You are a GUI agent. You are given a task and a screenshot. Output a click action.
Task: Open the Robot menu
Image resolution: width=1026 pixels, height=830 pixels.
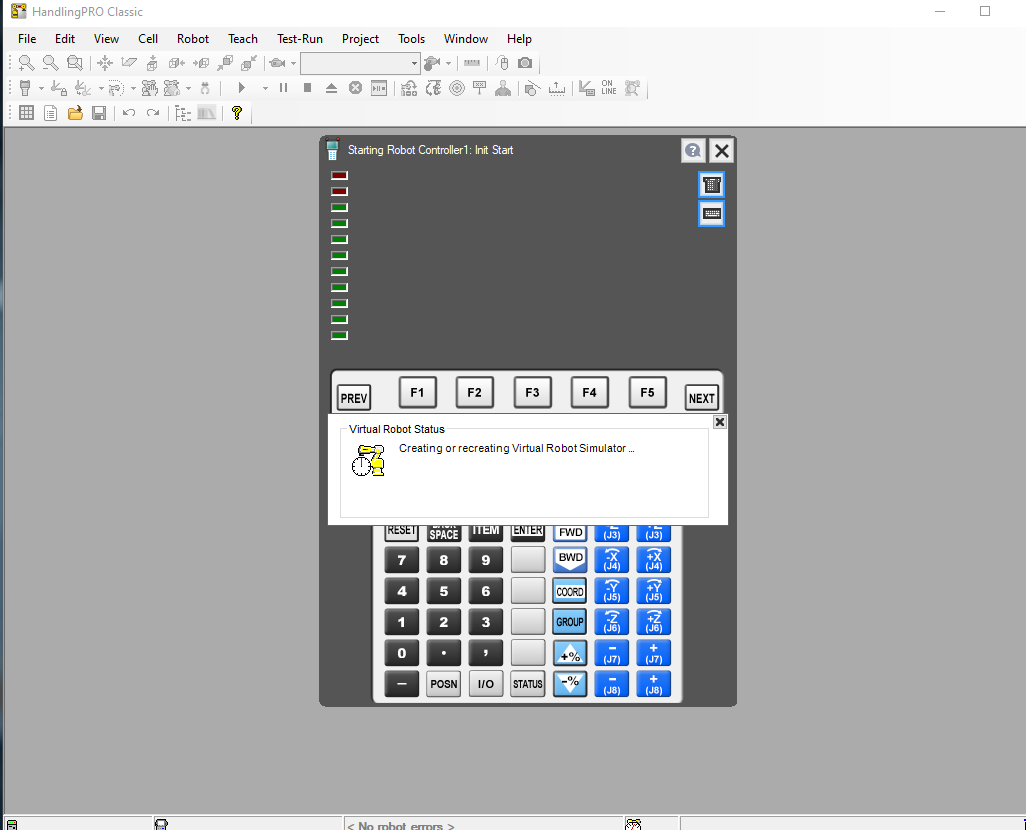[x=192, y=39]
